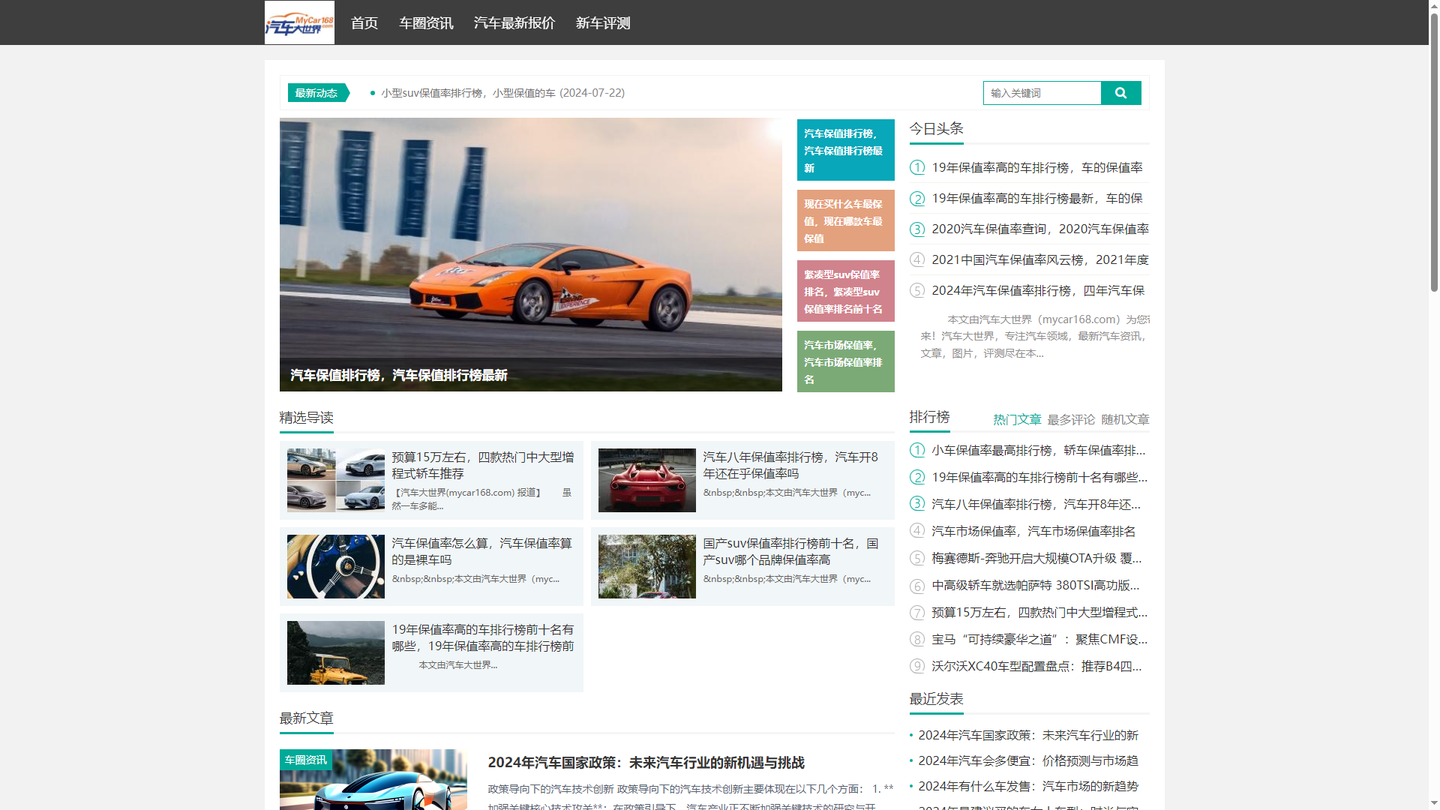
Task: Switch to 最多评论 tab
Action: [1071, 419]
